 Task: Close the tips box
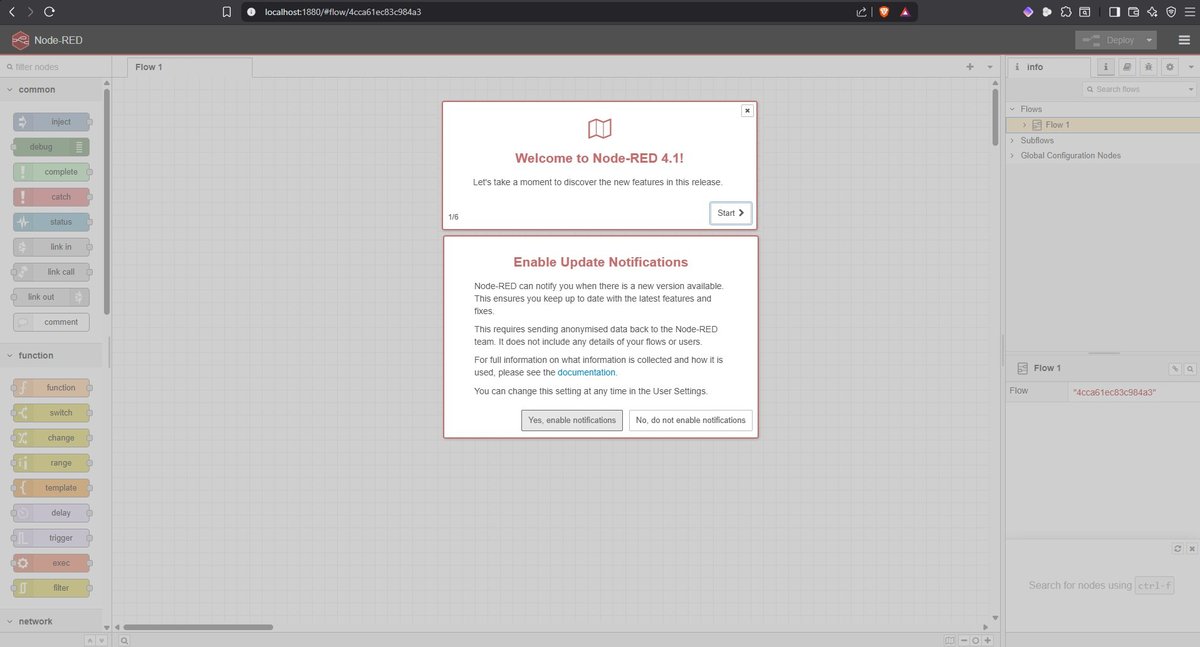pyautogui.click(x=1191, y=549)
